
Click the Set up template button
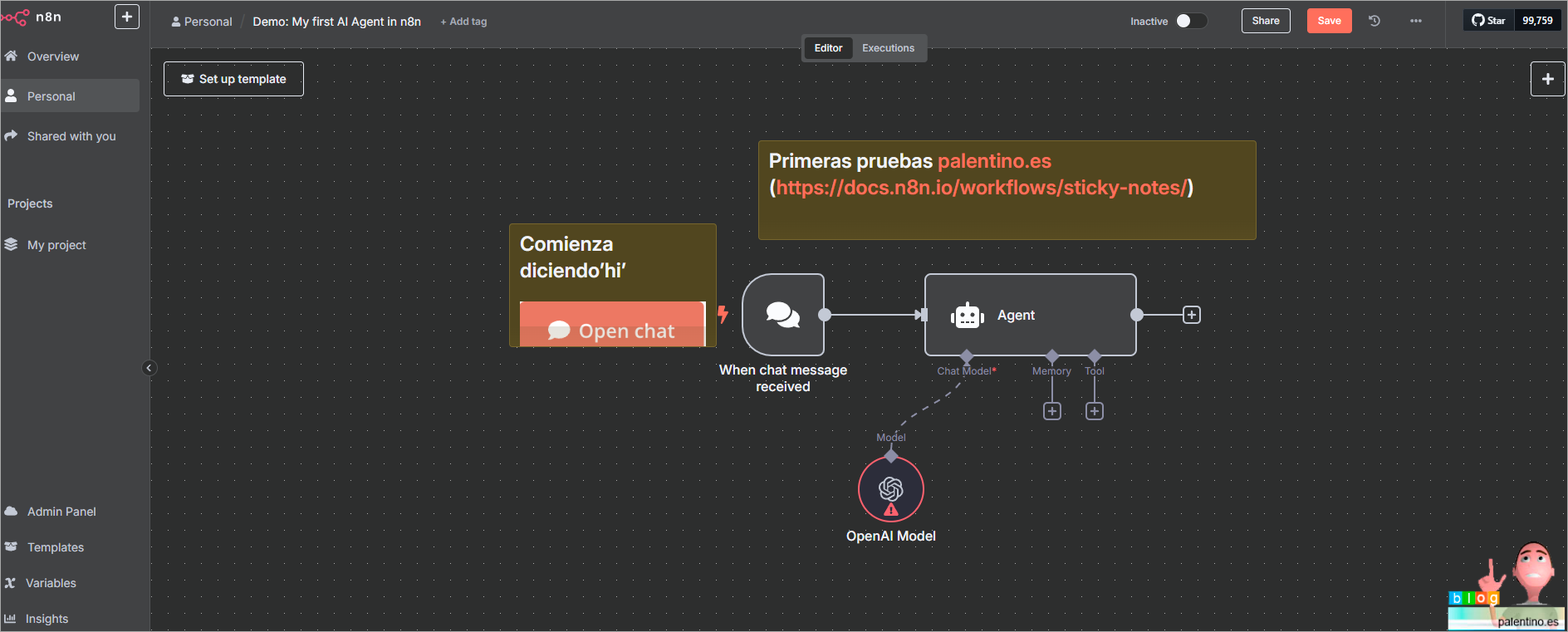(x=233, y=79)
